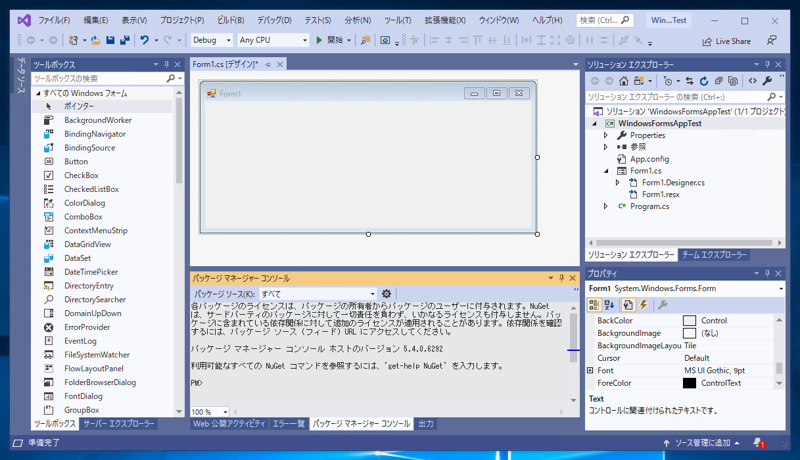Select DateTimePicker control in toolbox

pyautogui.click(x=91, y=272)
